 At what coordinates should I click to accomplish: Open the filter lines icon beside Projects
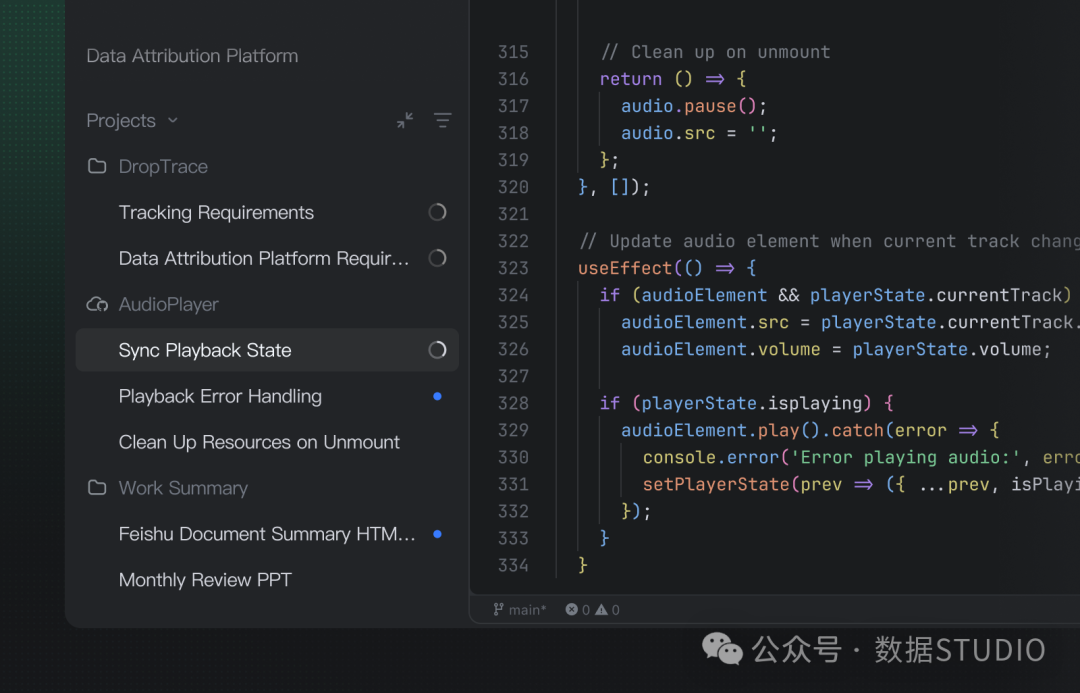tap(443, 121)
